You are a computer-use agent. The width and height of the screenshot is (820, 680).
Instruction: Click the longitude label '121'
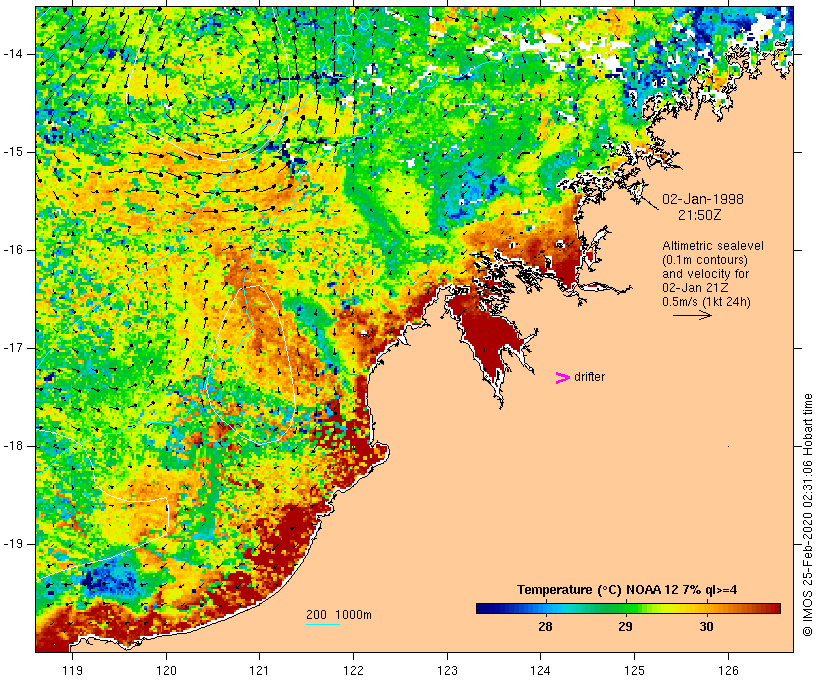click(x=259, y=670)
